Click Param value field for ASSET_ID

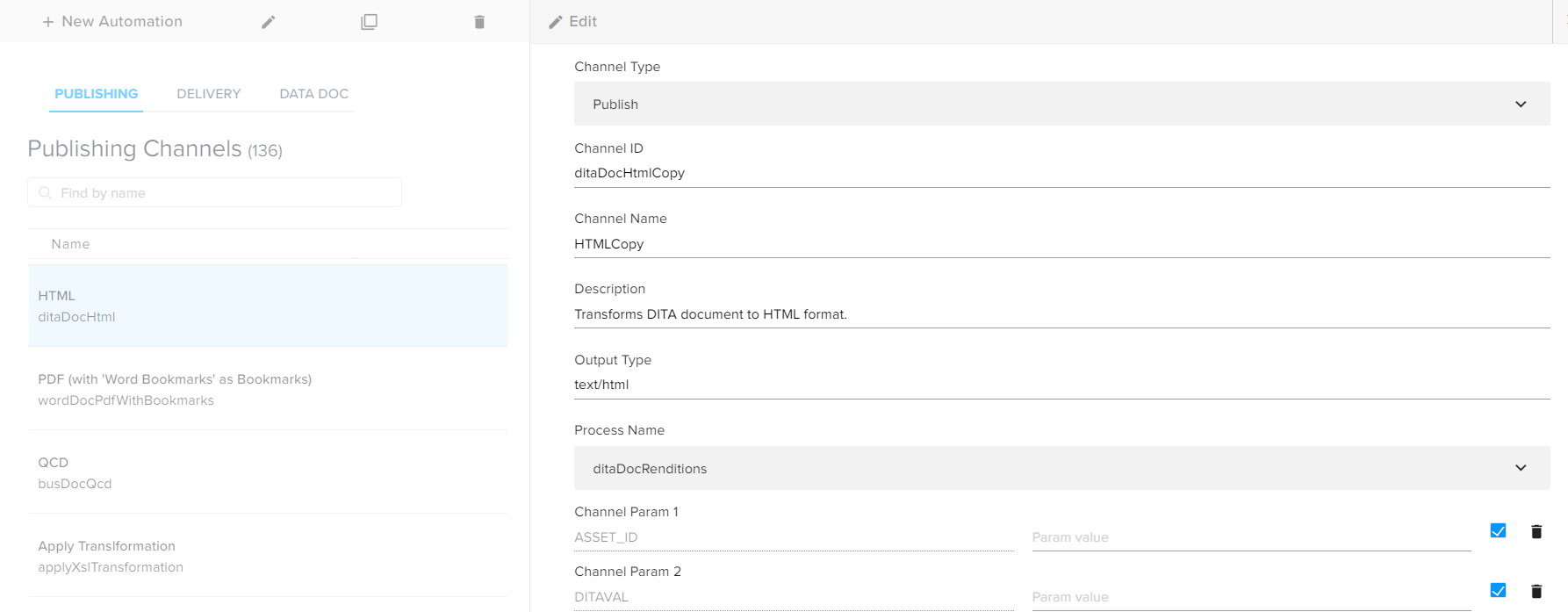(x=1251, y=537)
